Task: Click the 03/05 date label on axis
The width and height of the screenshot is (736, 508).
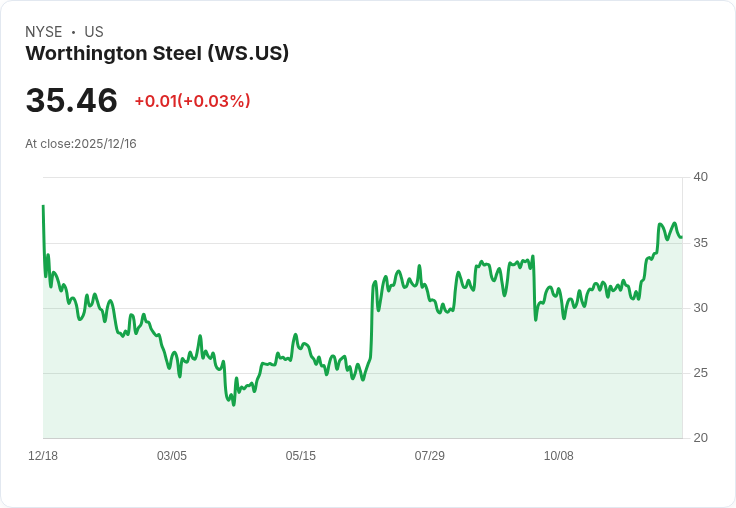Action: pyautogui.click(x=172, y=455)
